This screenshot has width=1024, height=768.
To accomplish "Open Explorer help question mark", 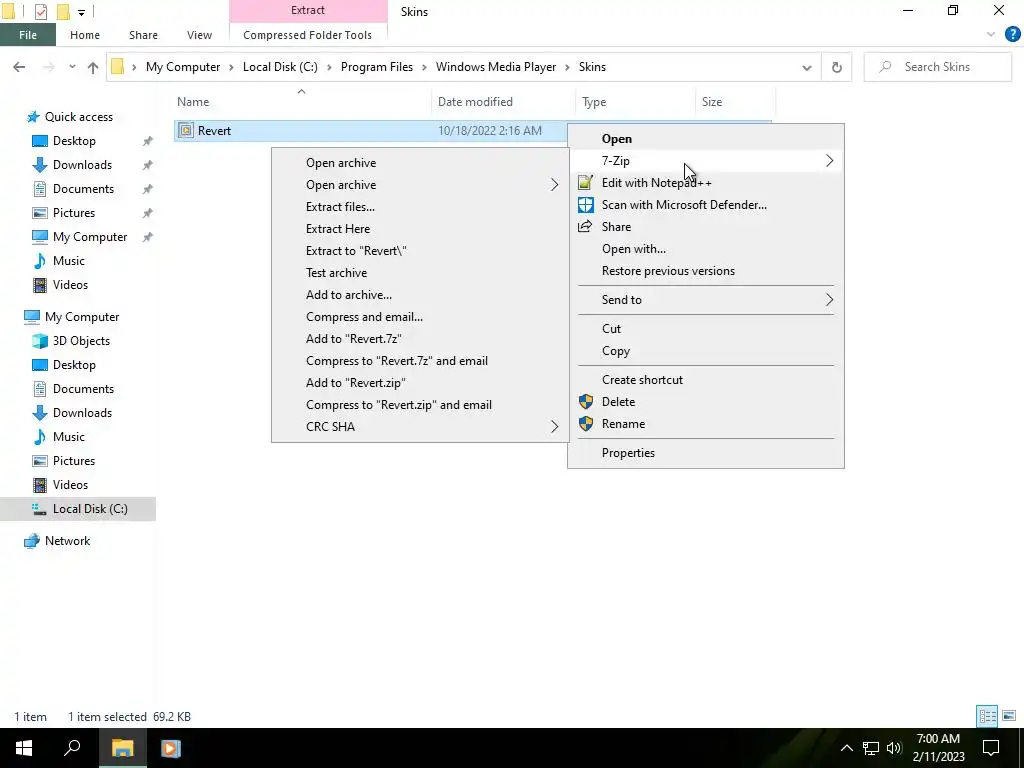I will [1012, 35].
